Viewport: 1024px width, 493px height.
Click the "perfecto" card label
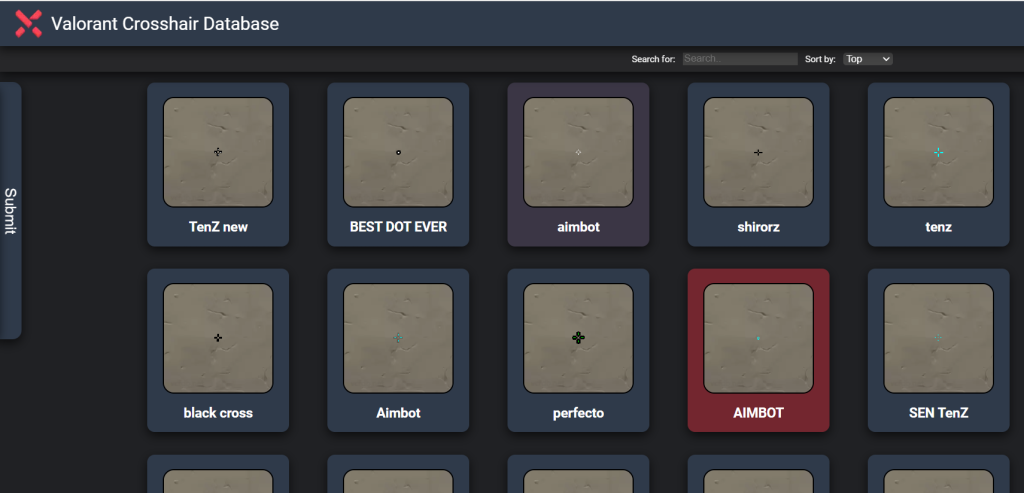coord(579,413)
